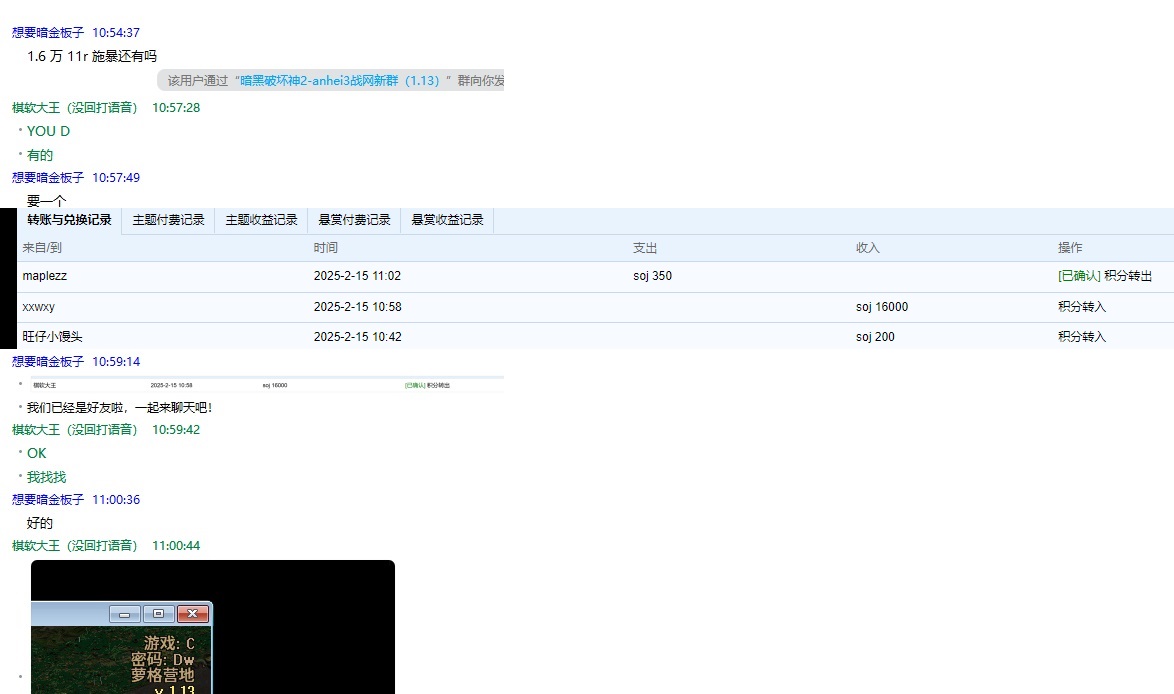Click 积分转入 in the 旺仔小馒头 row
Image resolution: width=1174 pixels, height=694 pixels.
pos(1082,337)
